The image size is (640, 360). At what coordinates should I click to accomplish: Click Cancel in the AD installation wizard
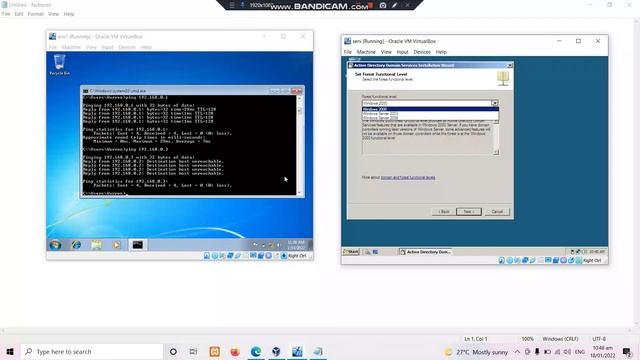click(497, 211)
